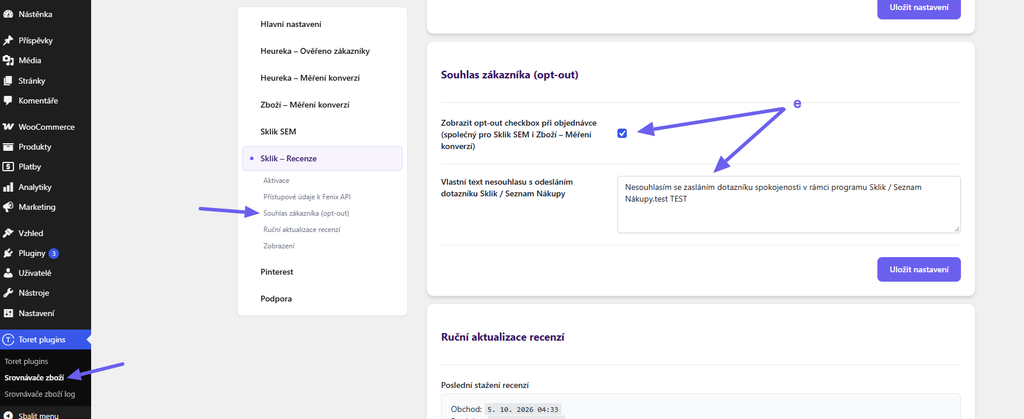Select Srovnávače zboží submenu item
Viewport: 1024px width, 419px height.
(x=34, y=377)
